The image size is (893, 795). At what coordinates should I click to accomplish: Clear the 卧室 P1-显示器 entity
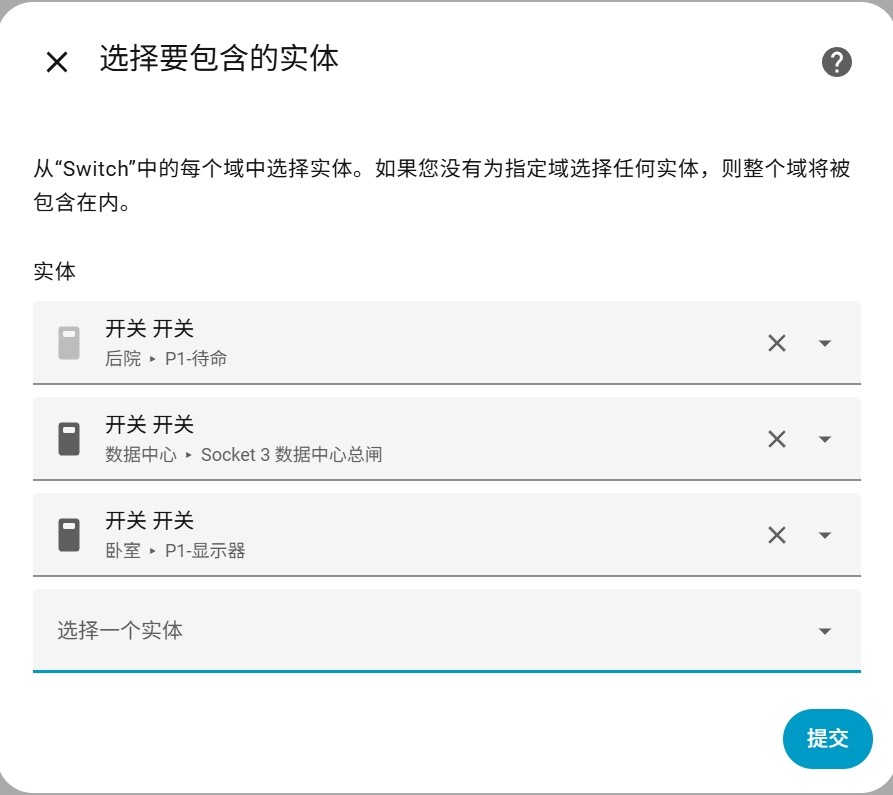tap(776, 535)
